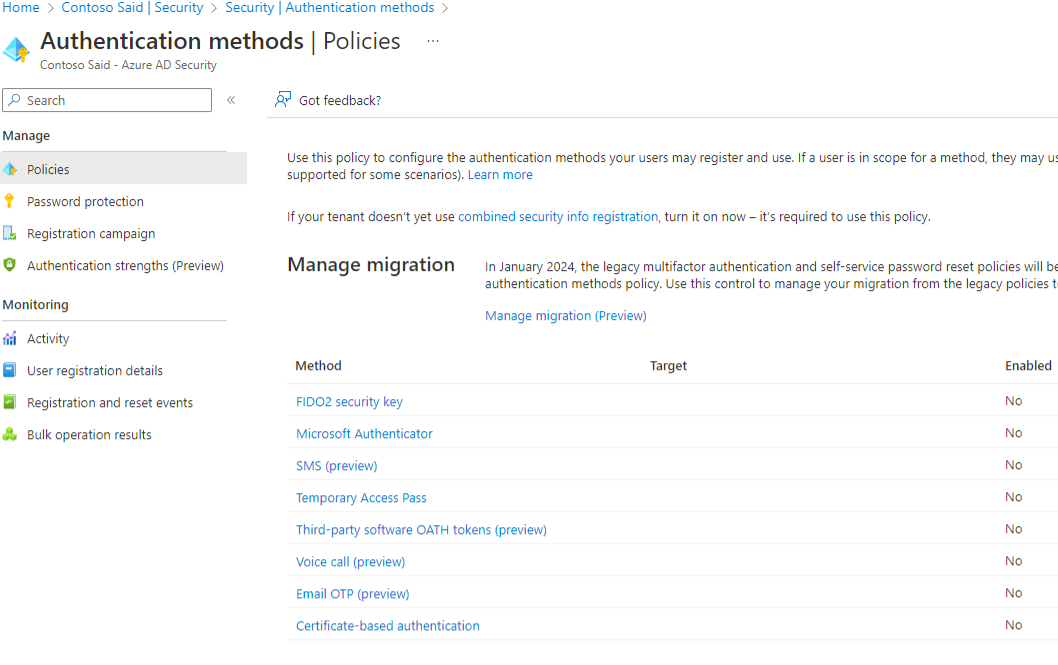Open the ellipsis more options menu
1058x665 pixels.
coord(432,42)
